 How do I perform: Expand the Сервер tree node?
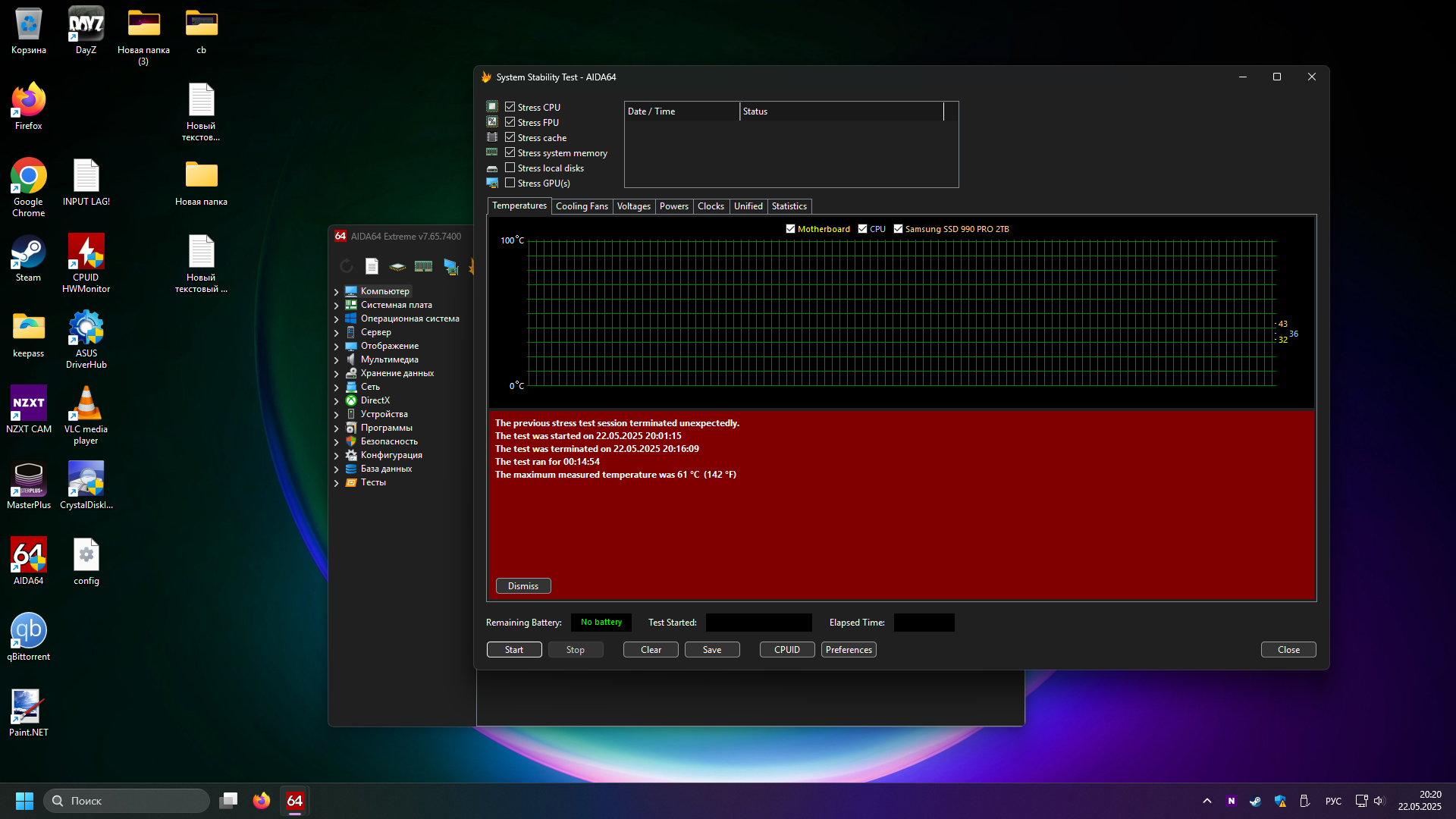[336, 332]
